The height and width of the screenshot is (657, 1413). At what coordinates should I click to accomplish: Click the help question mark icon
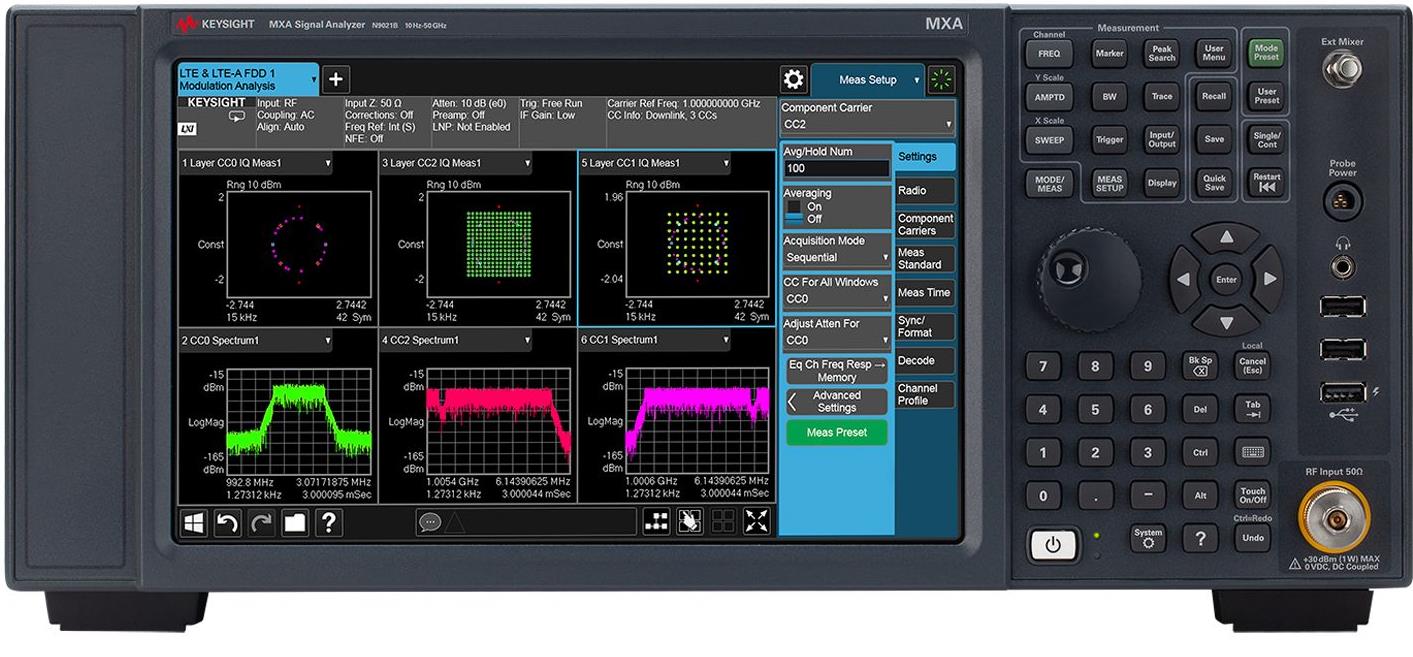click(x=329, y=522)
